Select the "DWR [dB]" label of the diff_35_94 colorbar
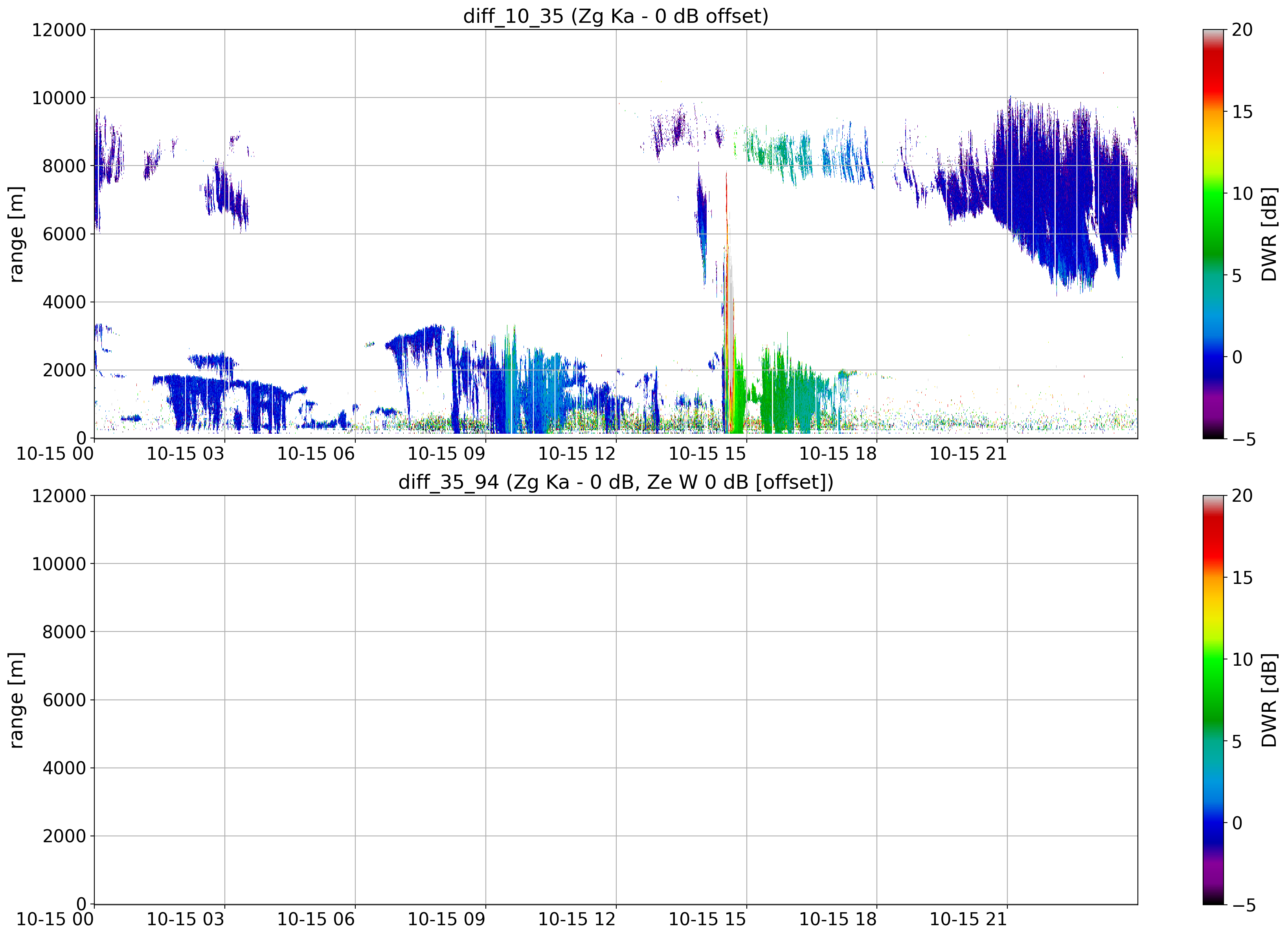This screenshot has width=1288, height=937. [1269, 700]
